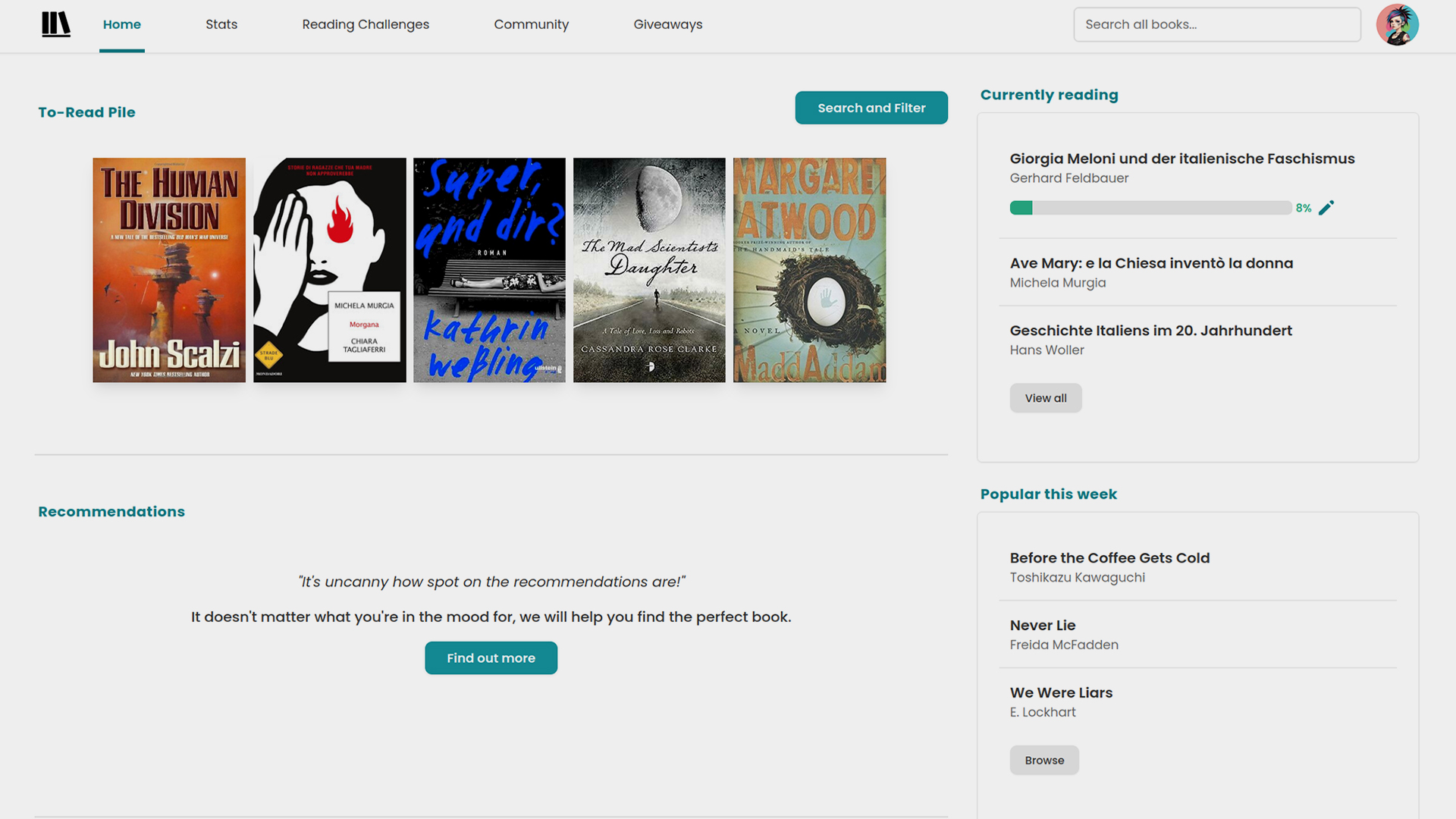Switch to the Stats tab
The height and width of the screenshot is (819, 1456).
(x=221, y=24)
